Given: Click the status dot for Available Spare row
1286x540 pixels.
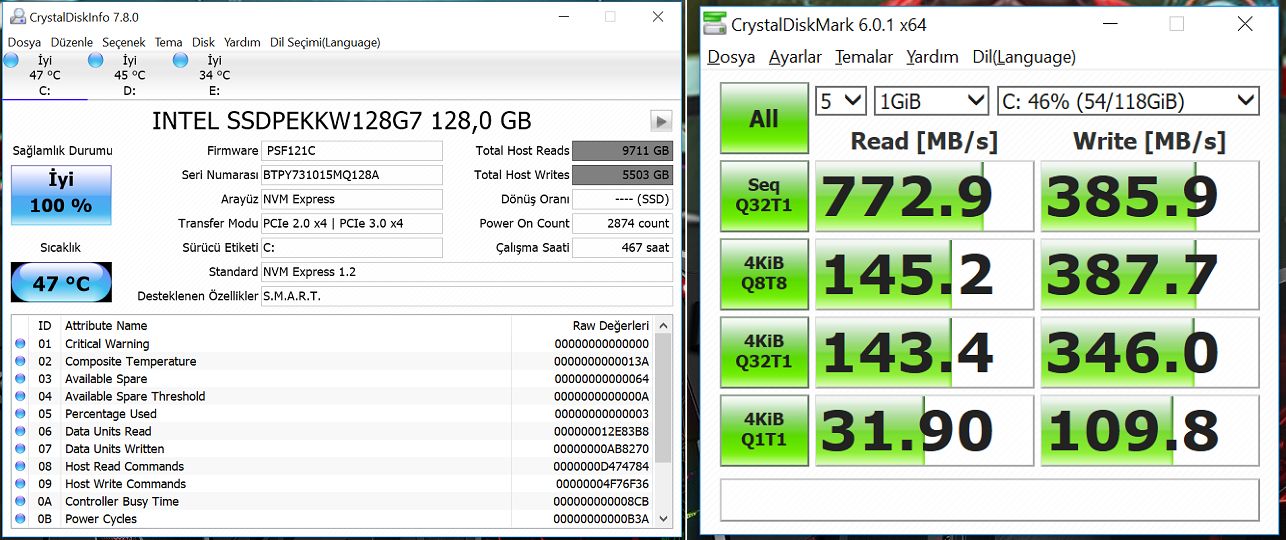Looking at the screenshot, I should pyautogui.click(x=20, y=379).
